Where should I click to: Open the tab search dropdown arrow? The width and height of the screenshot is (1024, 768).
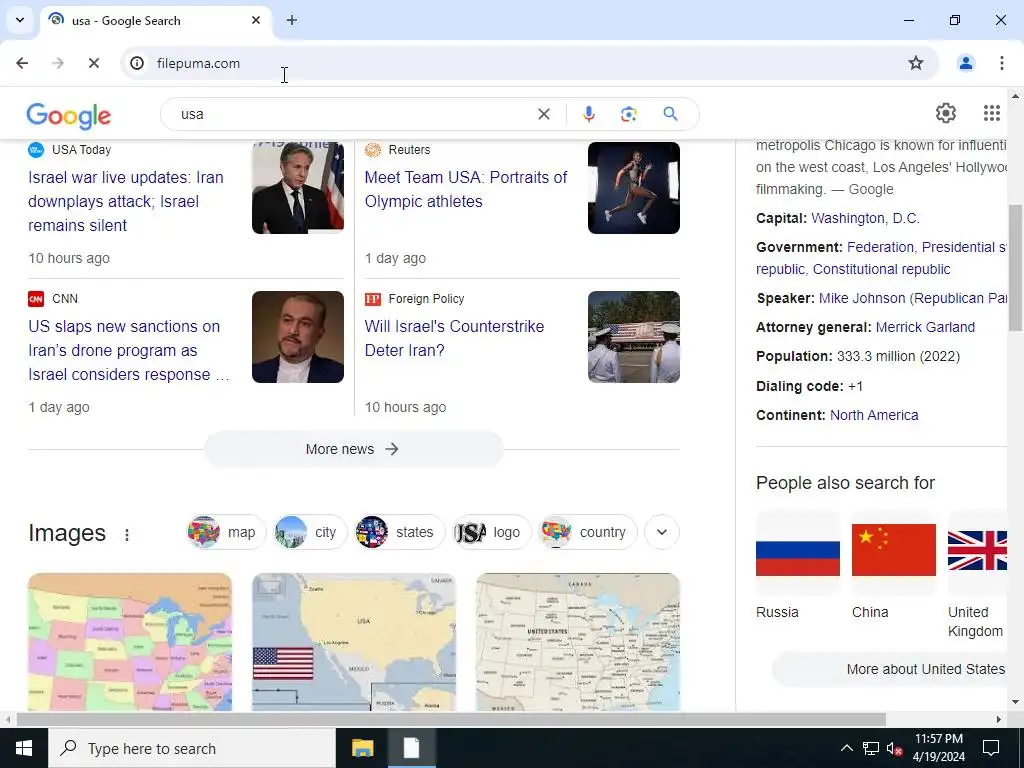click(x=20, y=20)
